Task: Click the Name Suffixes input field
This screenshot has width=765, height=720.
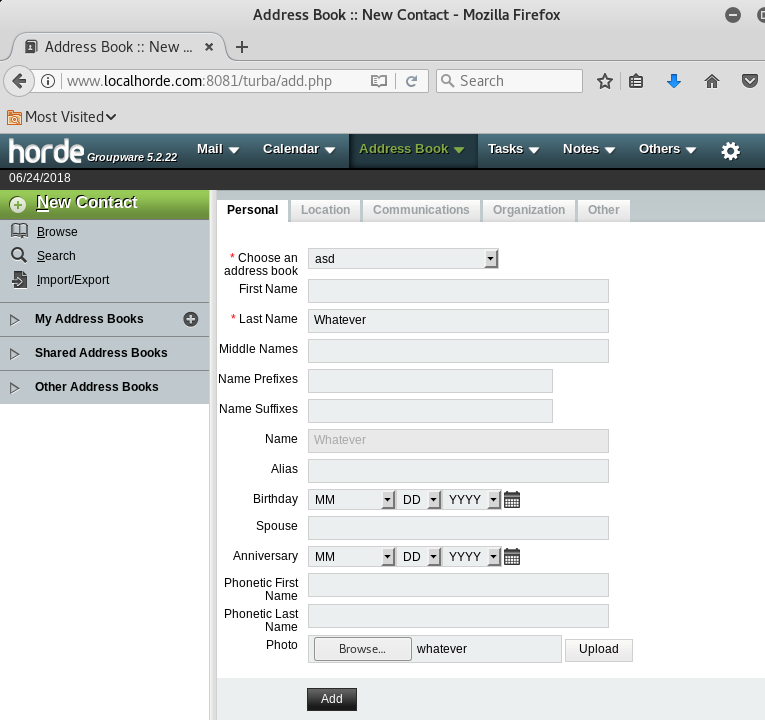Action: point(430,411)
